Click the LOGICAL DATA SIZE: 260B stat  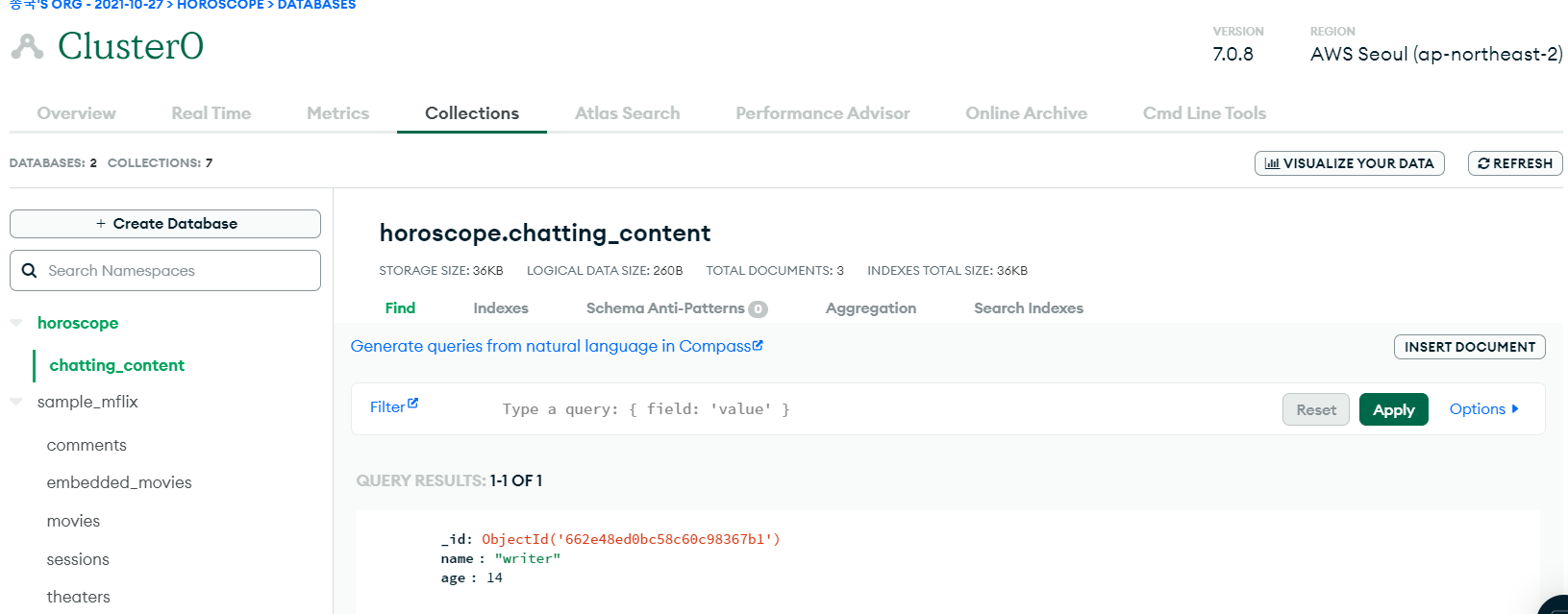coord(605,271)
